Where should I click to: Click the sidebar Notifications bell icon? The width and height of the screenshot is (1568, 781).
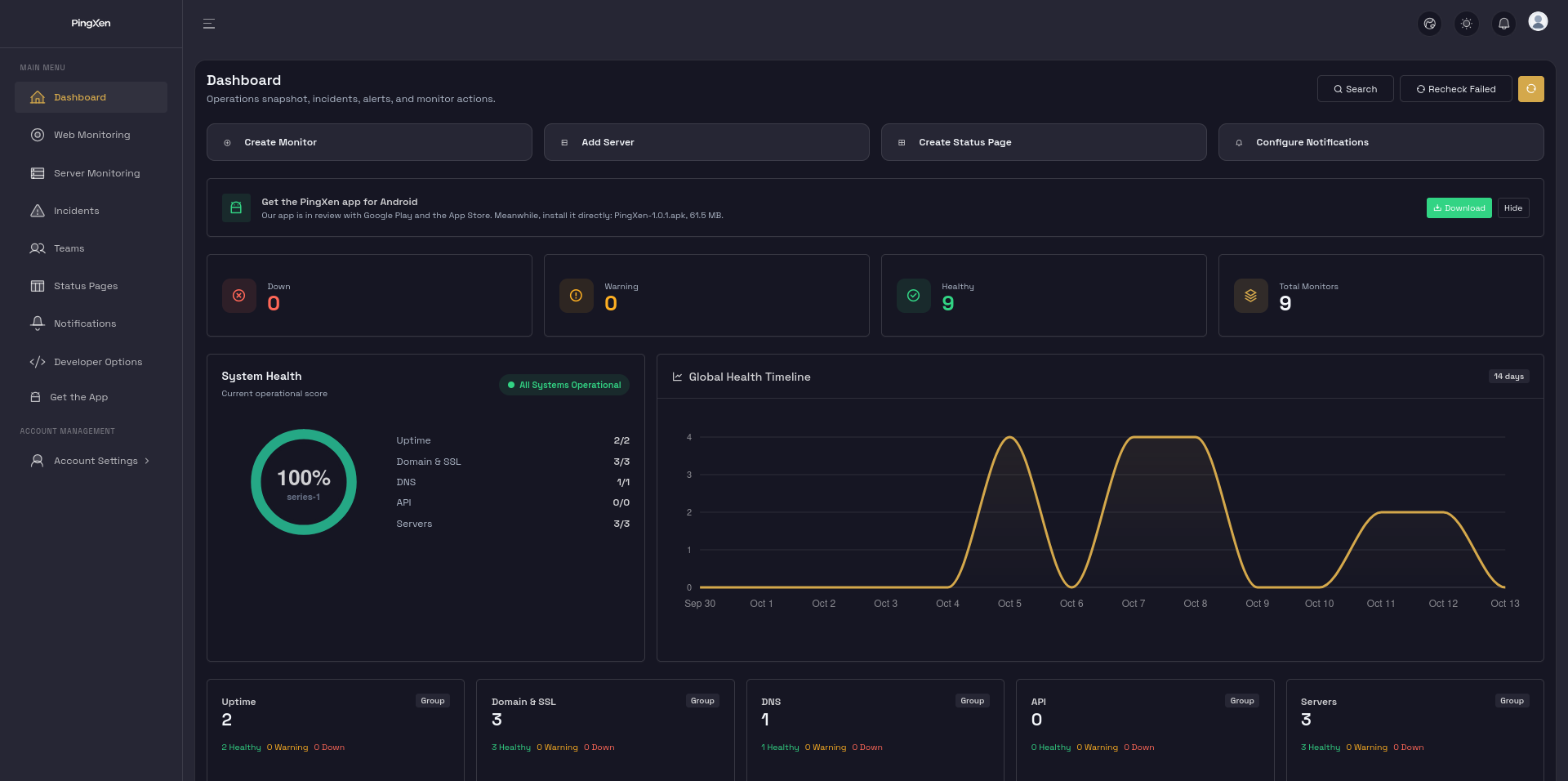(38, 324)
